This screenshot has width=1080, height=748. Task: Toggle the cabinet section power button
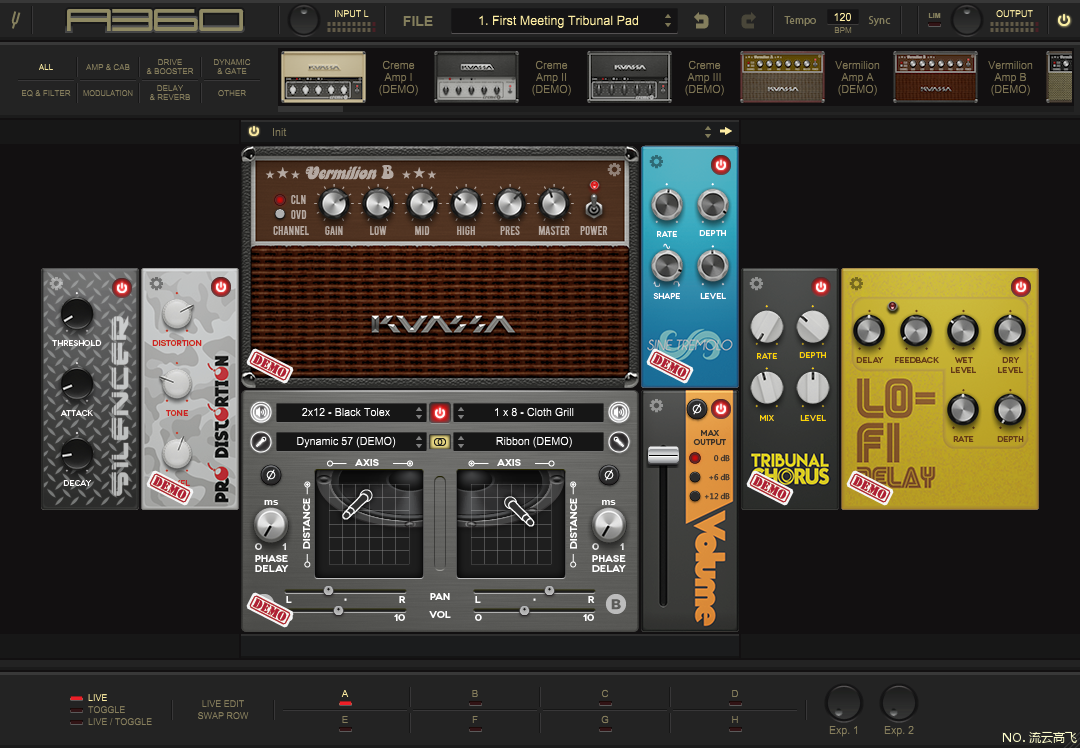(439, 412)
